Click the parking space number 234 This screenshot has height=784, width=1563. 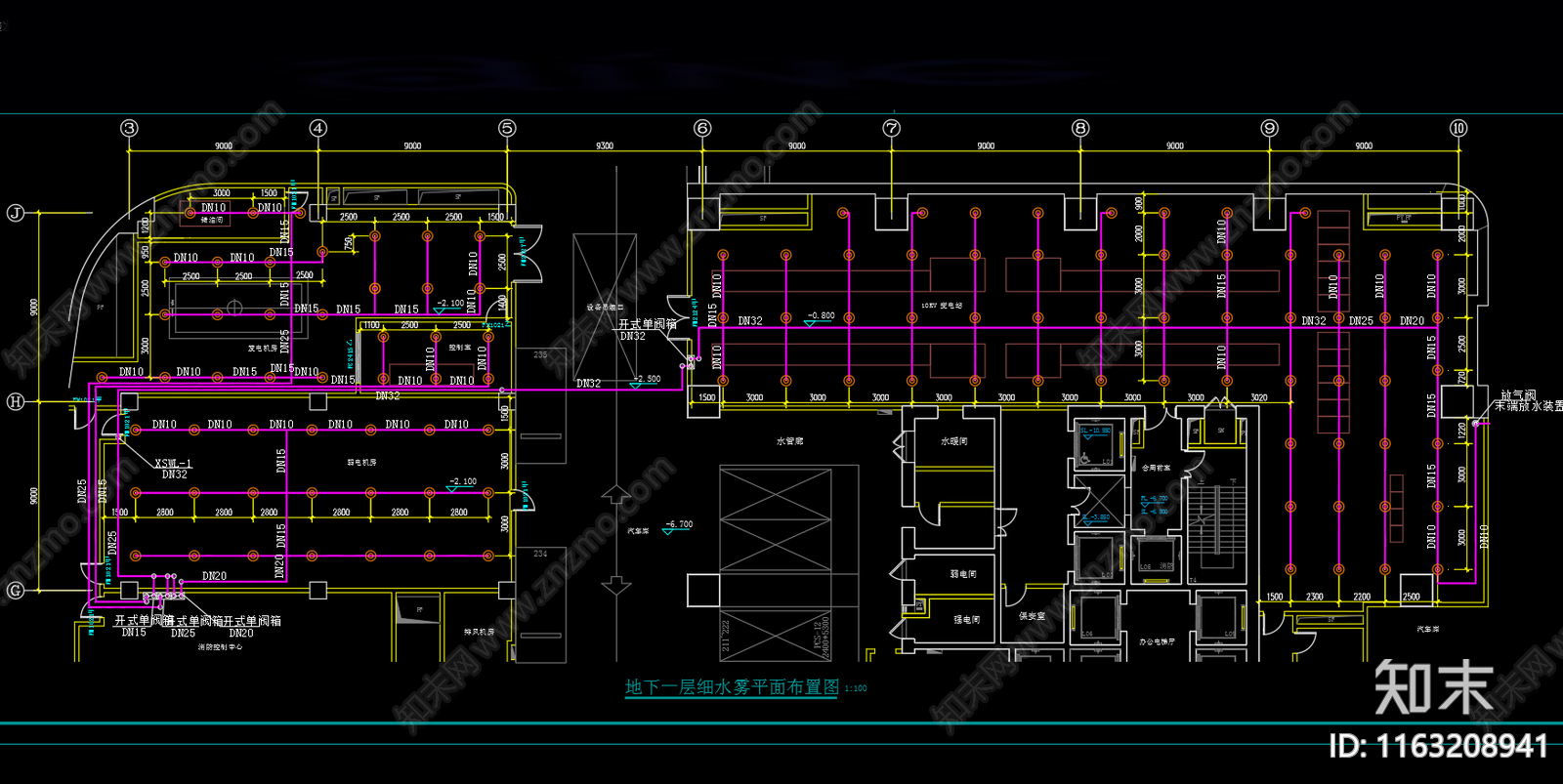tap(540, 554)
